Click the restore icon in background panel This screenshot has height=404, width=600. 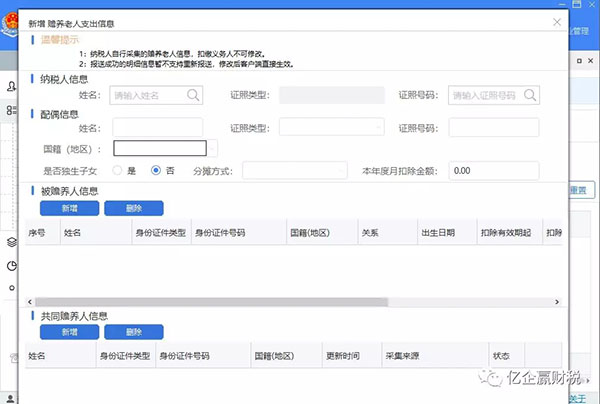(x=579, y=61)
